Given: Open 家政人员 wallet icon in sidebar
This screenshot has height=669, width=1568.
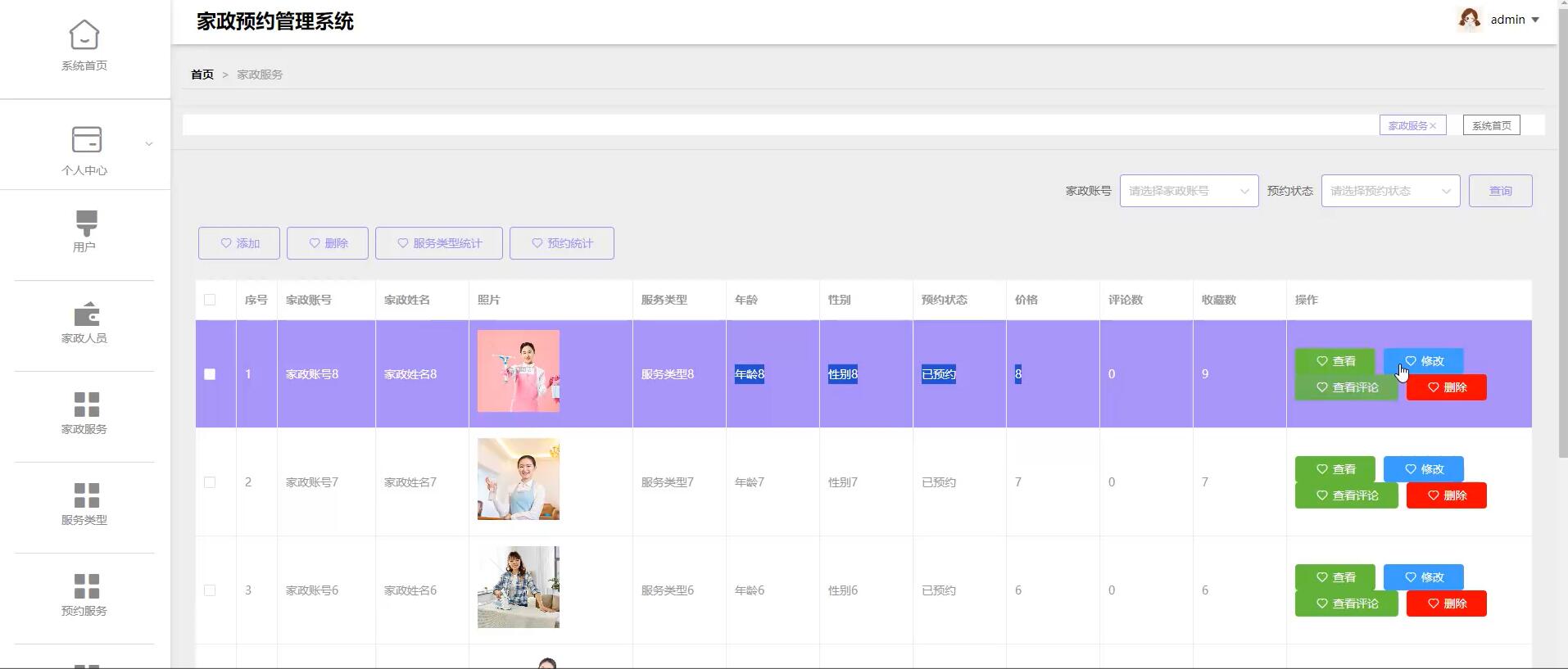Looking at the screenshot, I should [86, 314].
